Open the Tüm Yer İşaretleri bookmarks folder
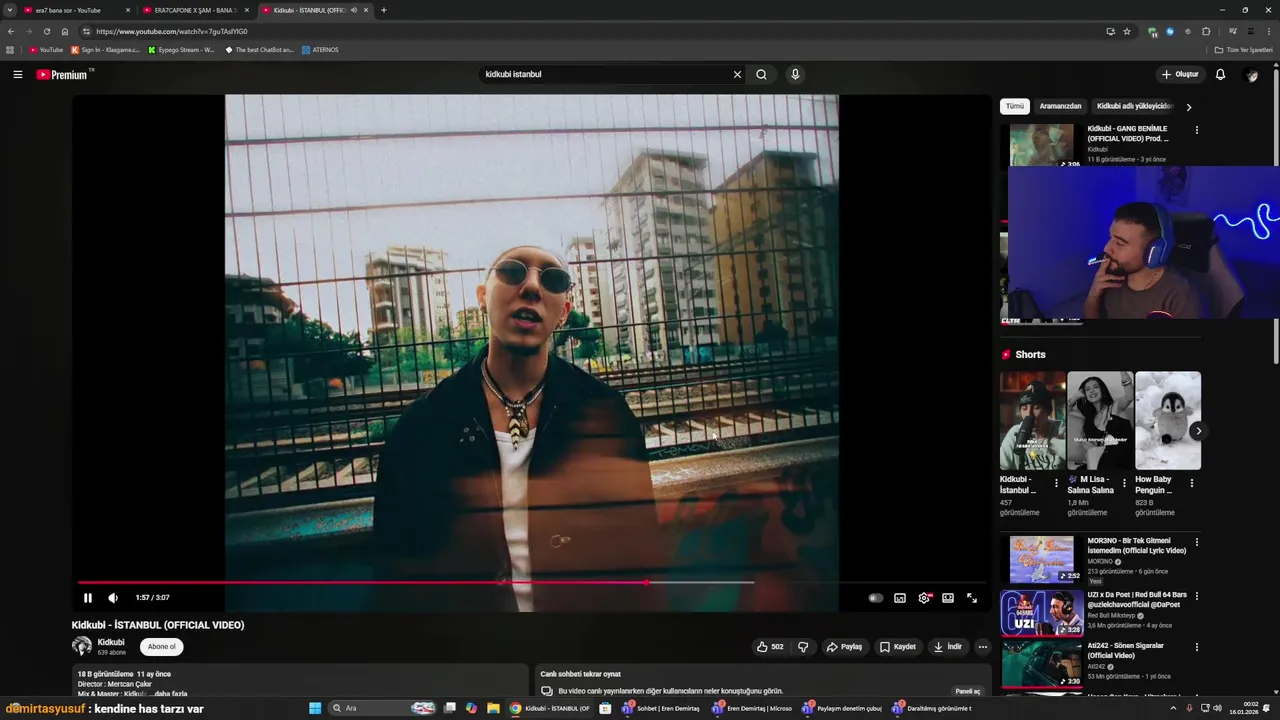The height and width of the screenshot is (720, 1280). pyautogui.click(x=1244, y=50)
